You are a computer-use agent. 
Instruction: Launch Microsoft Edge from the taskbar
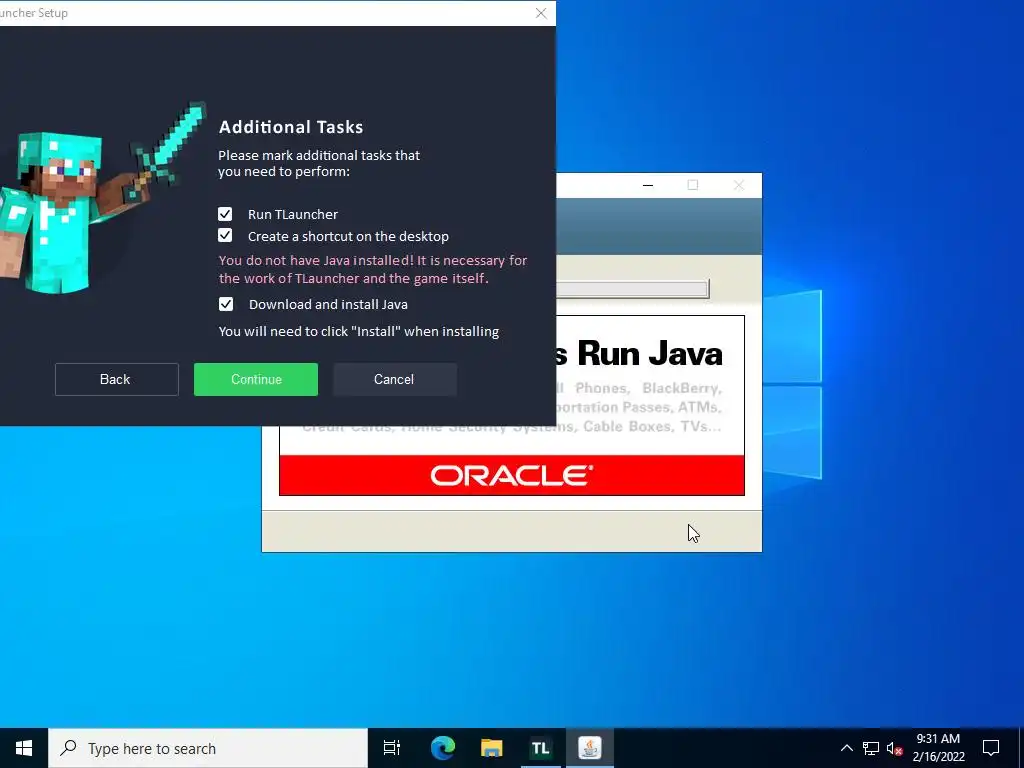(x=443, y=748)
